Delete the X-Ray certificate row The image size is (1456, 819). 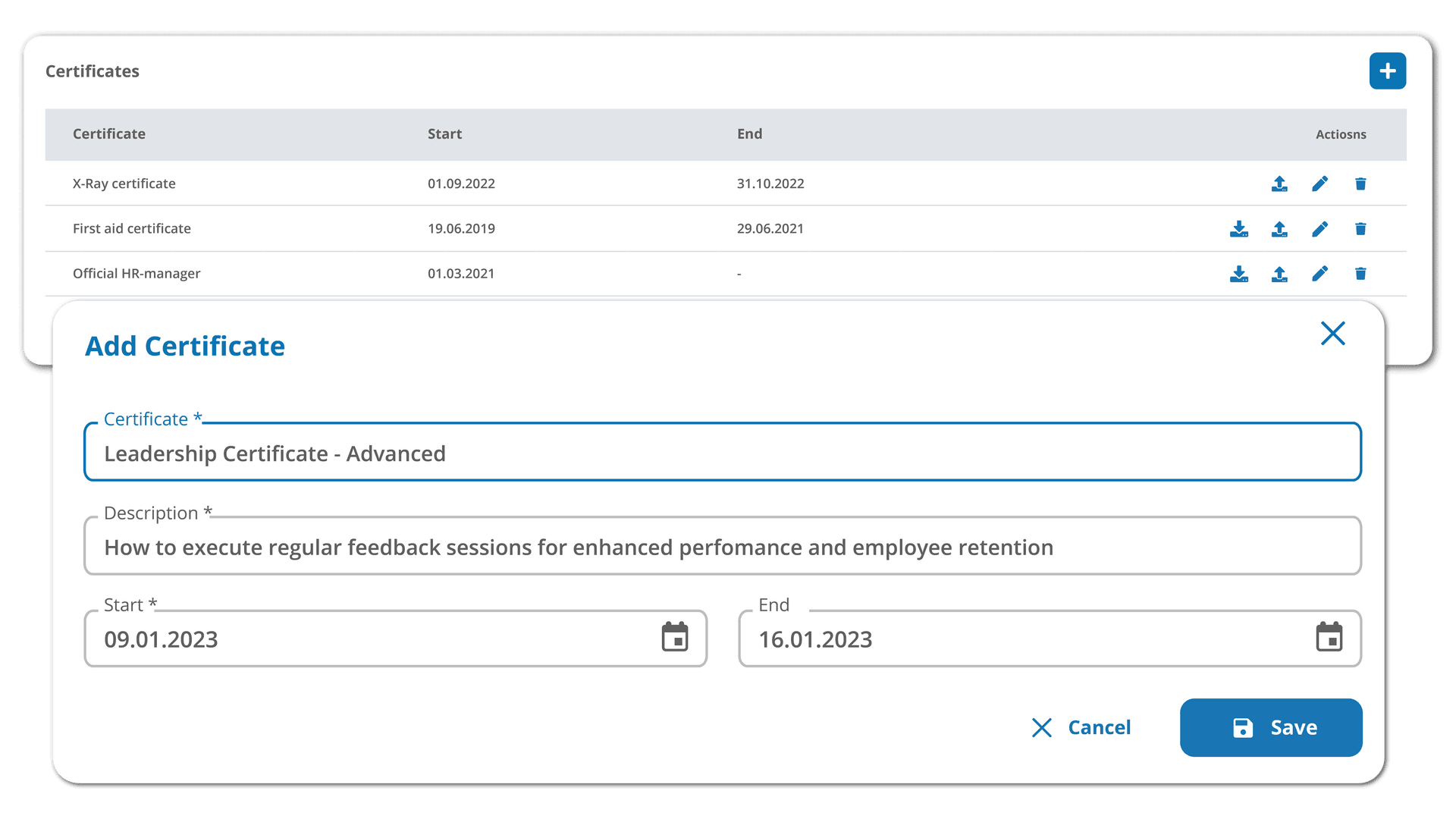1360,184
